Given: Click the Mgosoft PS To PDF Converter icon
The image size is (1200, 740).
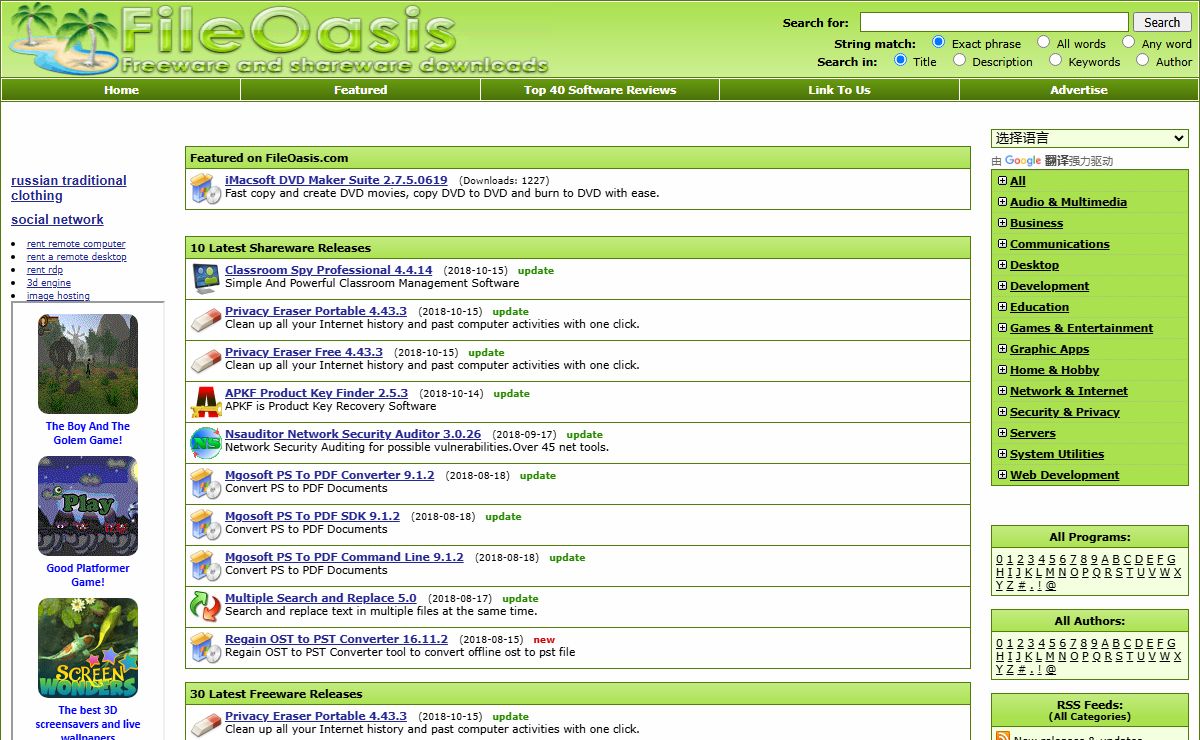Looking at the screenshot, I should click(x=206, y=483).
